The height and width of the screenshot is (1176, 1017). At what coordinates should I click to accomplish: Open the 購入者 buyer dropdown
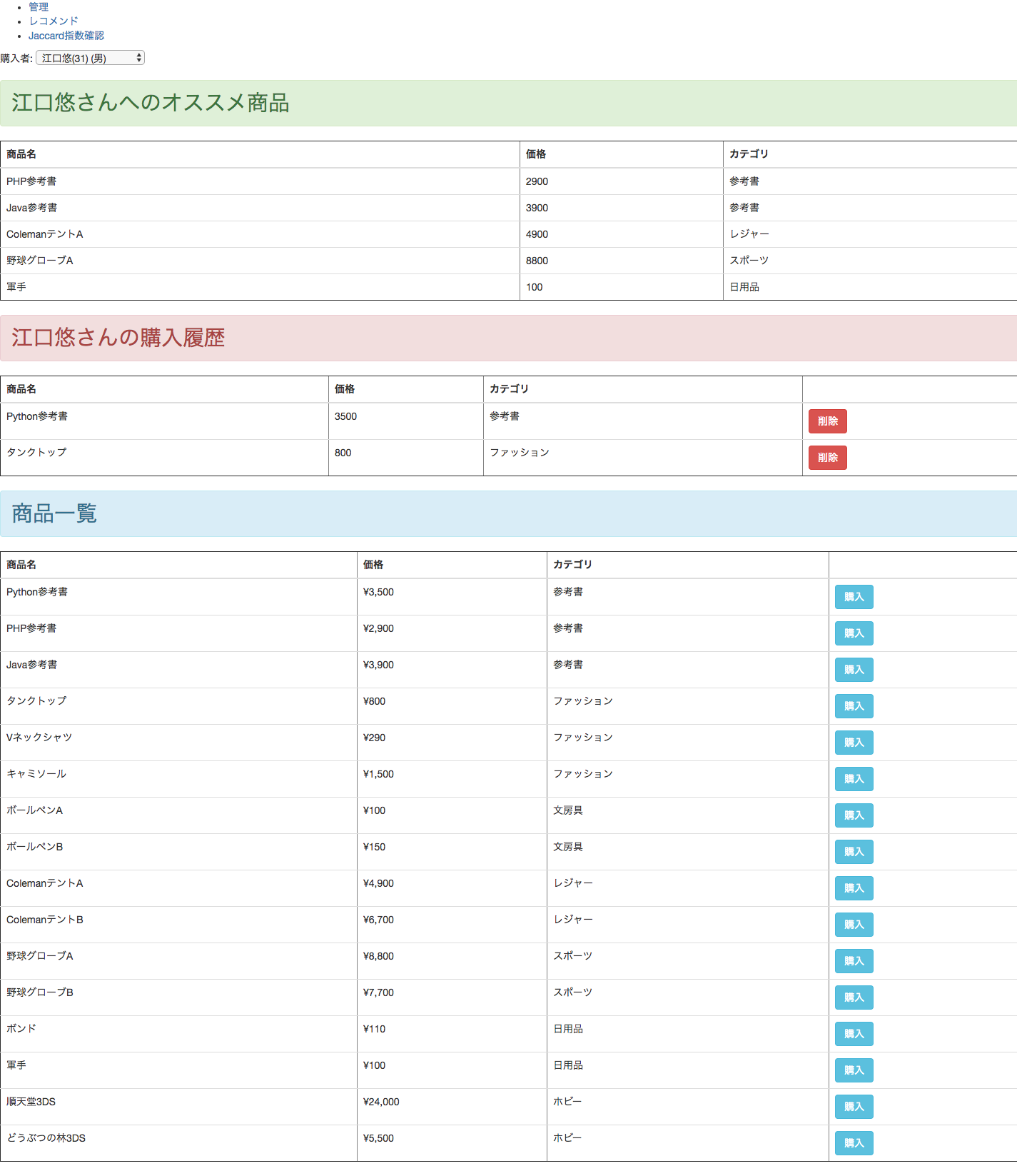(90, 58)
